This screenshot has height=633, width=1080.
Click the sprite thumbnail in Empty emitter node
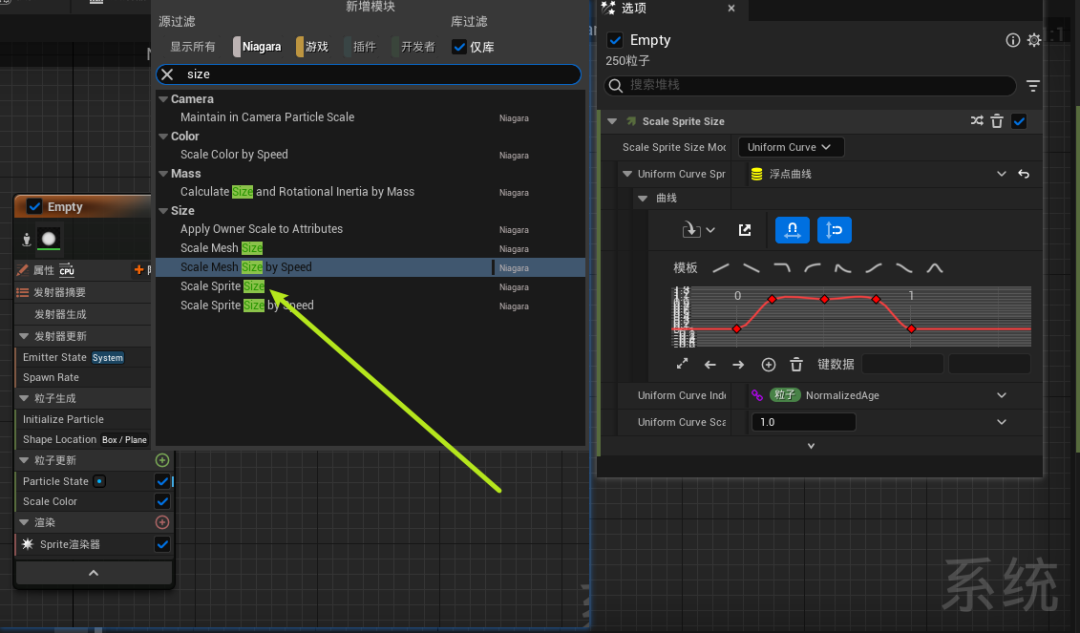pos(49,239)
